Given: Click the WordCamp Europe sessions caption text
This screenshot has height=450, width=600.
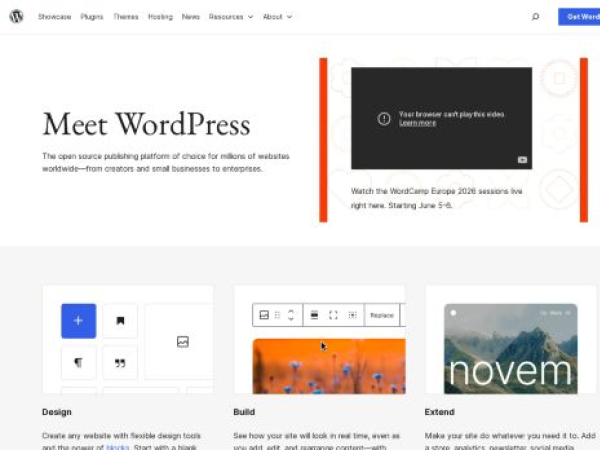Looking at the screenshot, I should (437, 198).
